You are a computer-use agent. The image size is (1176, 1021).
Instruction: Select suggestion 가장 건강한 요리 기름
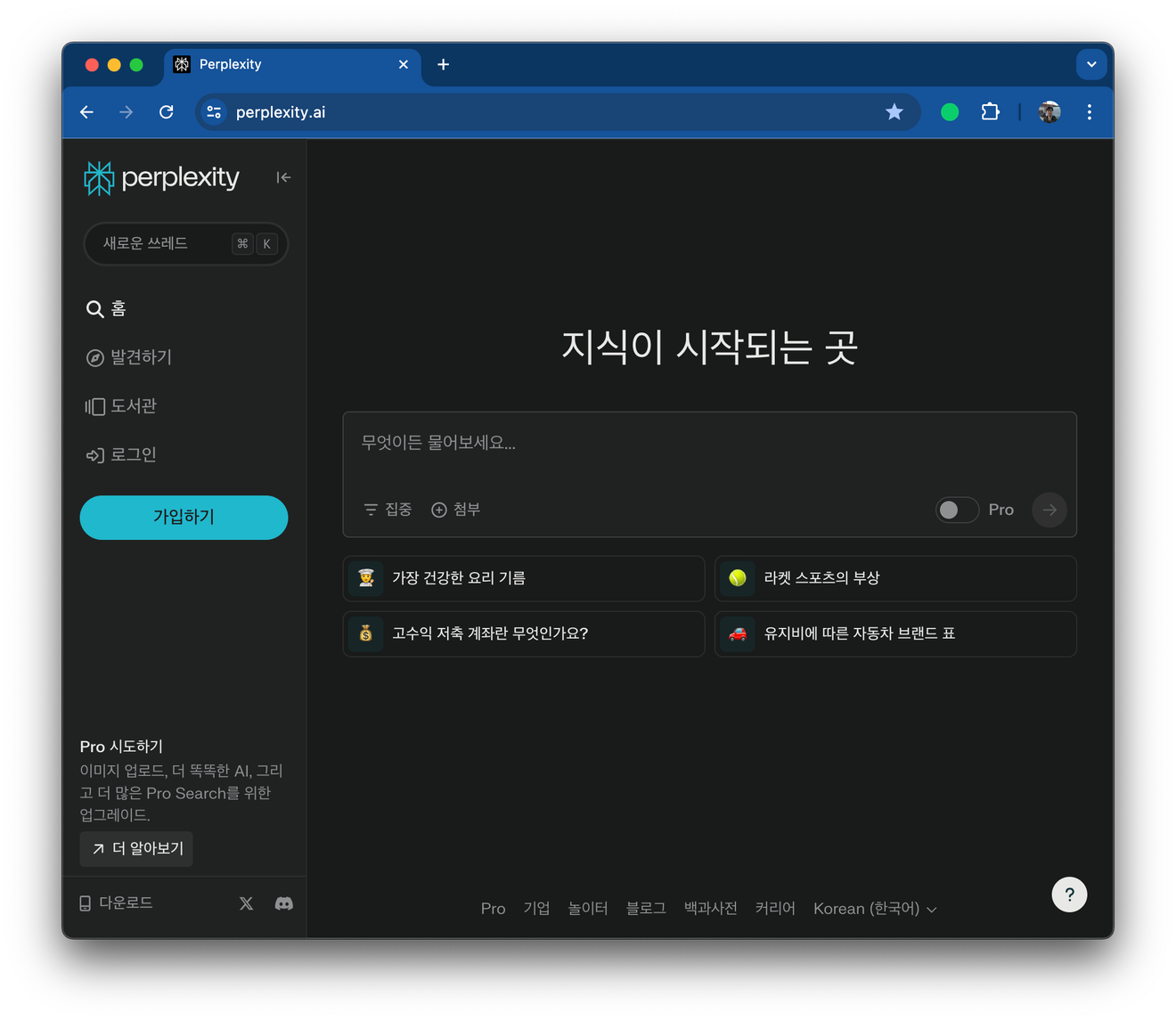(x=524, y=578)
